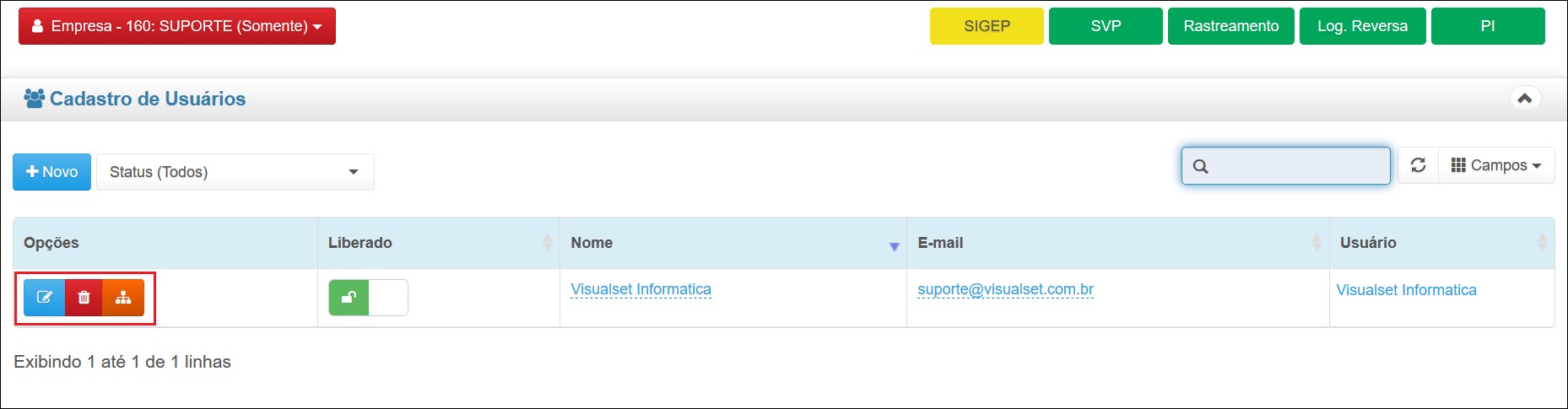Viewport: 1568px width, 409px height.
Task: Switch to the SVP tab
Action: point(1106,26)
